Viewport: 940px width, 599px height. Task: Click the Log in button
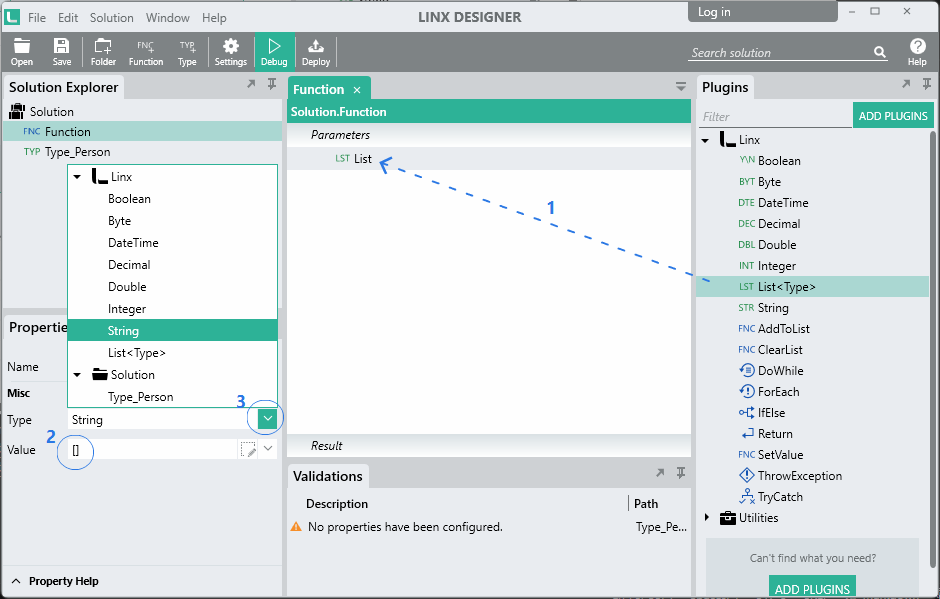(x=763, y=12)
